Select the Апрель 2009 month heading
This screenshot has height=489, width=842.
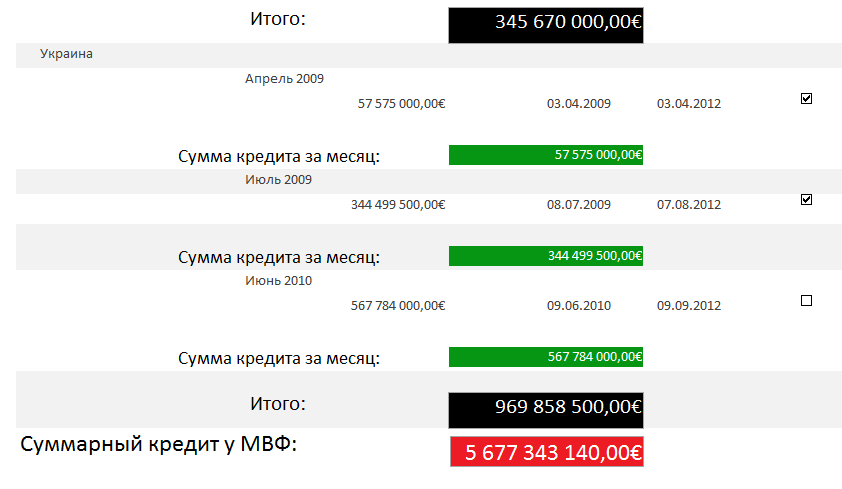point(284,78)
